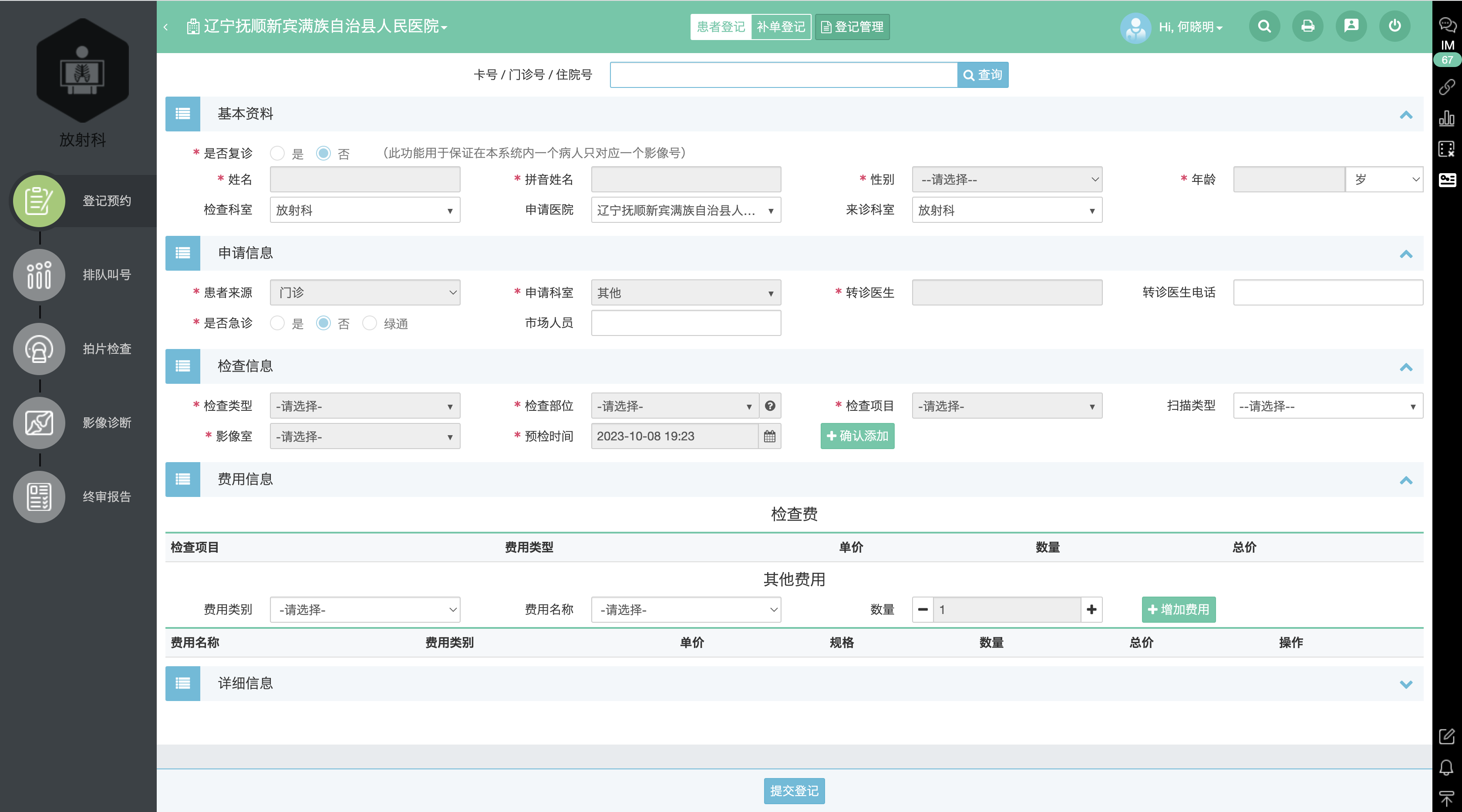
Task: Open the 影像诊断 diagnosis icon
Action: tap(39, 423)
